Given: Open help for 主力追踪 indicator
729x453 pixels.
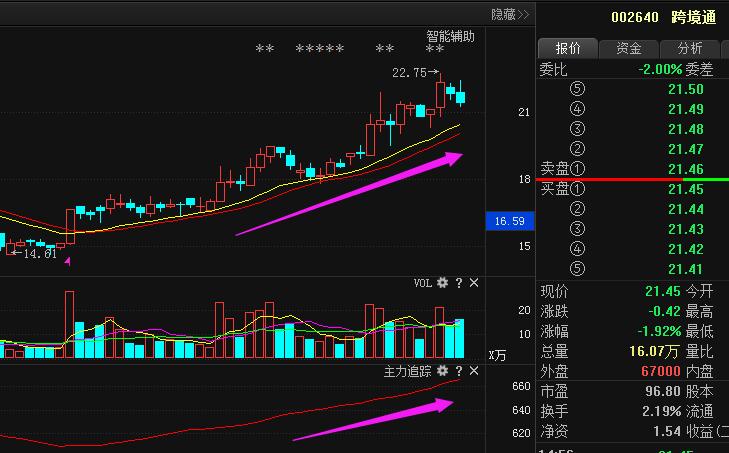Looking at the screenshot, I should 459,371.
